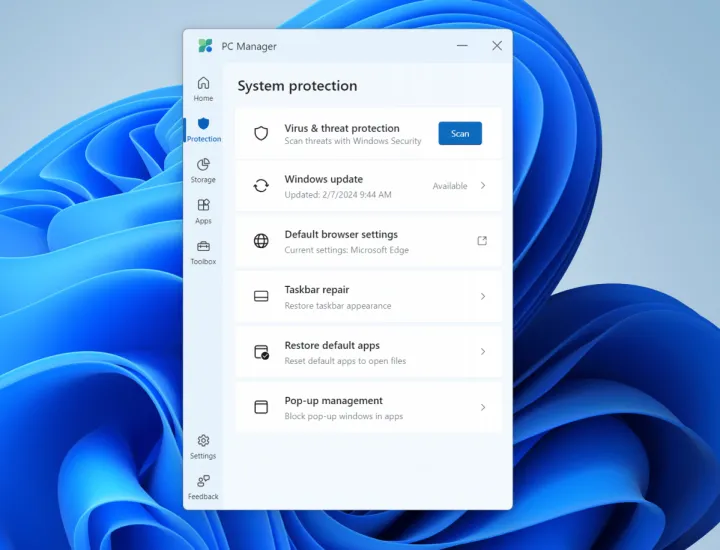
Task: Click the Feedback icon in sidebar
Action: 203,482
